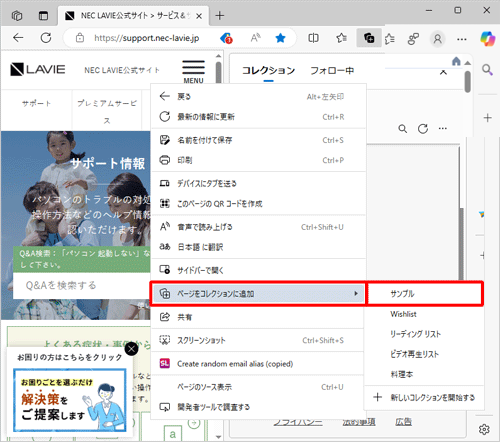500x442 pixels.
Task: Open the split screen icon
Action: (313, 38)
